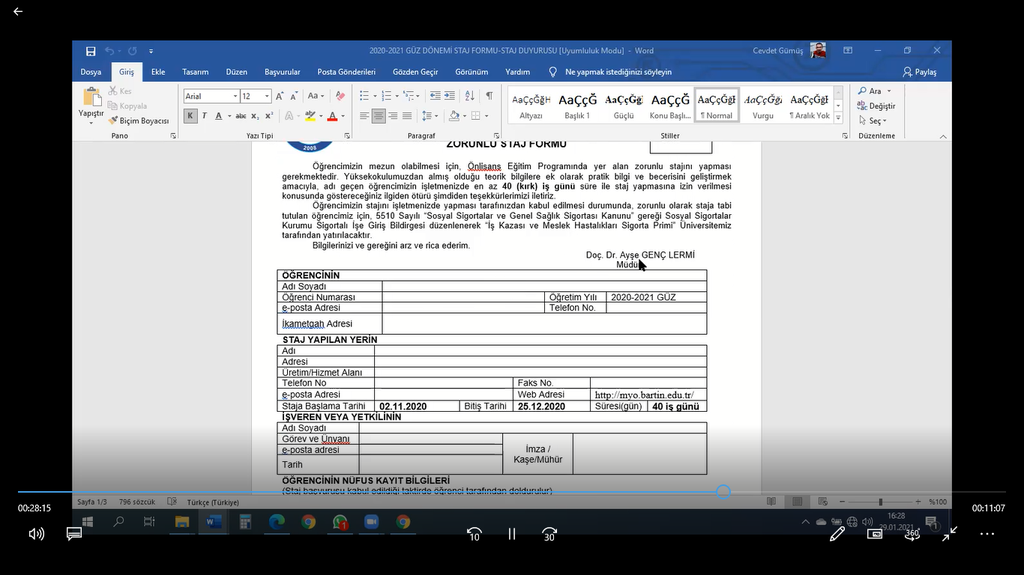Pause the video playback
This screenshot has height=575, width=1024.
tap(511, 534)
